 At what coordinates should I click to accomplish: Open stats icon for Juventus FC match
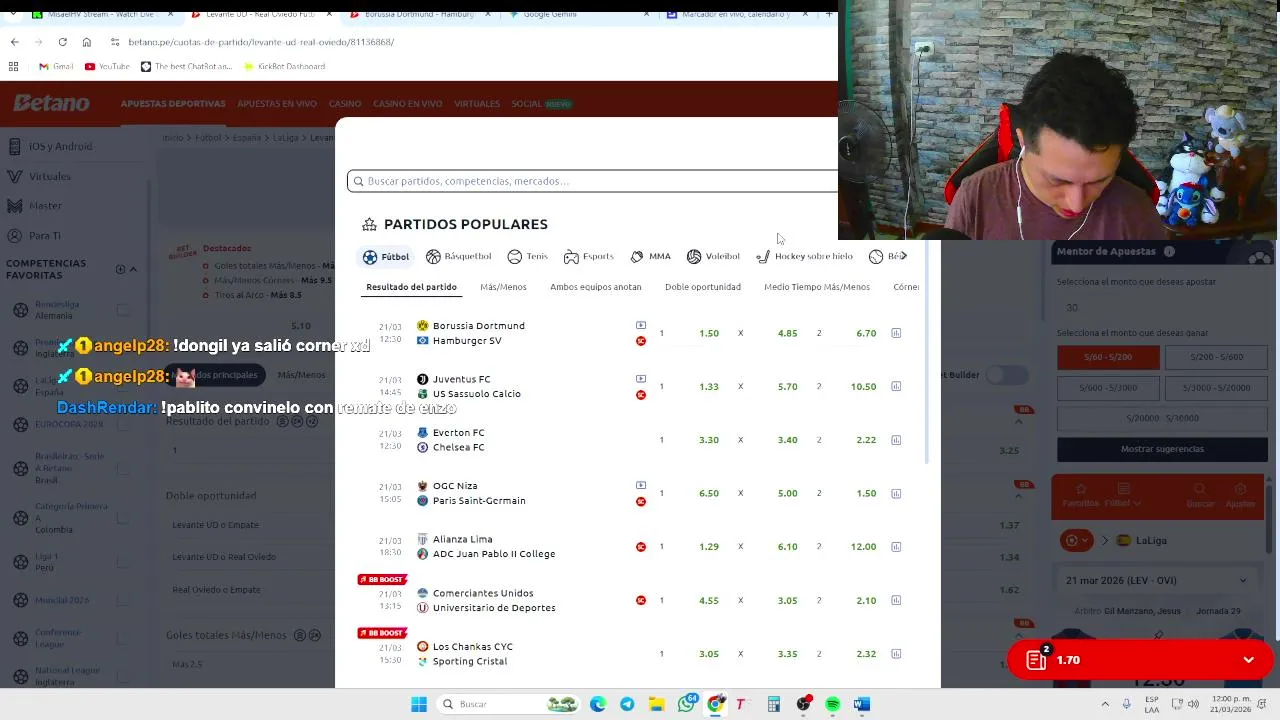point(896,386)
